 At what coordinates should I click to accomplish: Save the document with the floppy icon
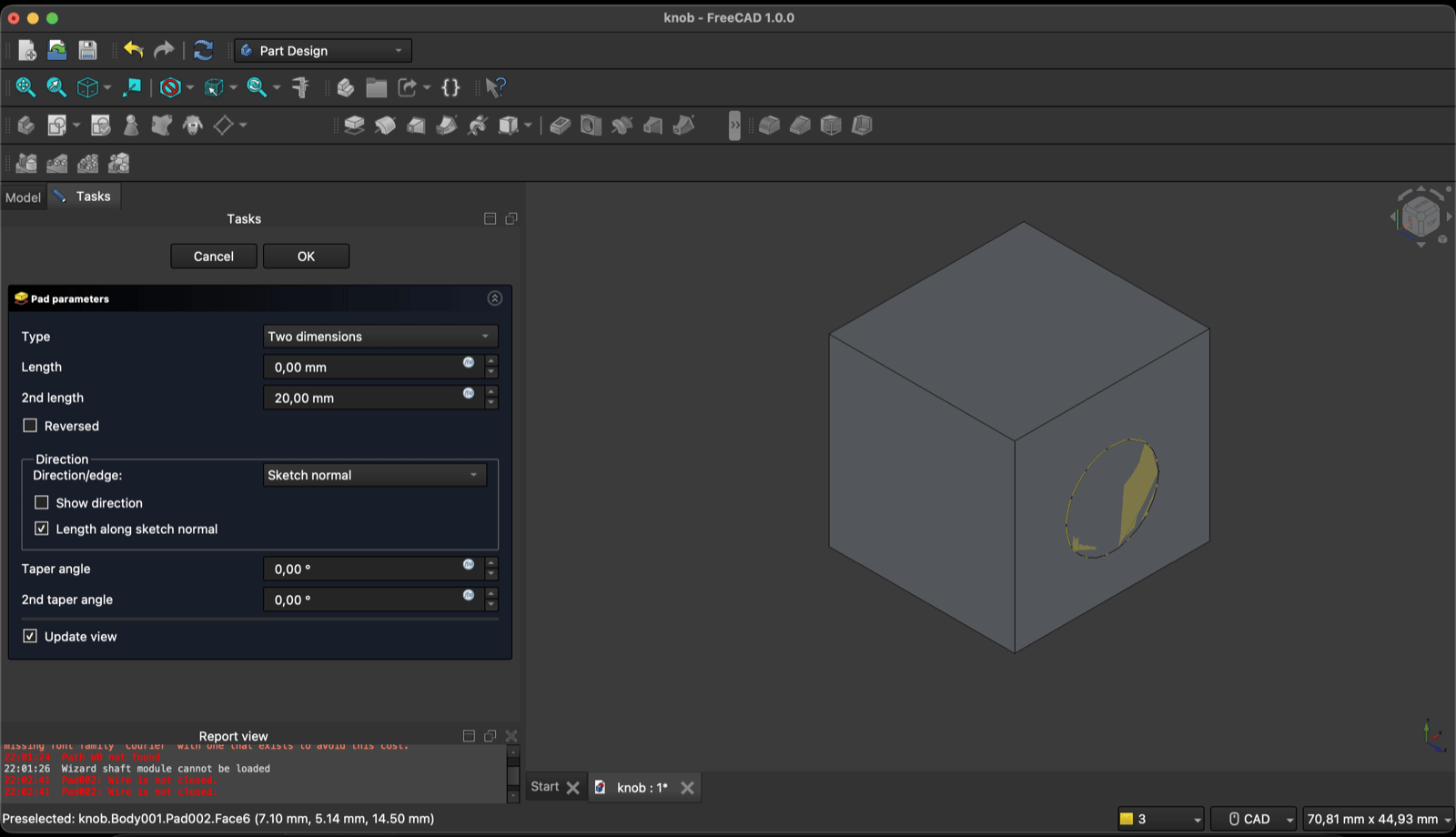tap(87, 50)
